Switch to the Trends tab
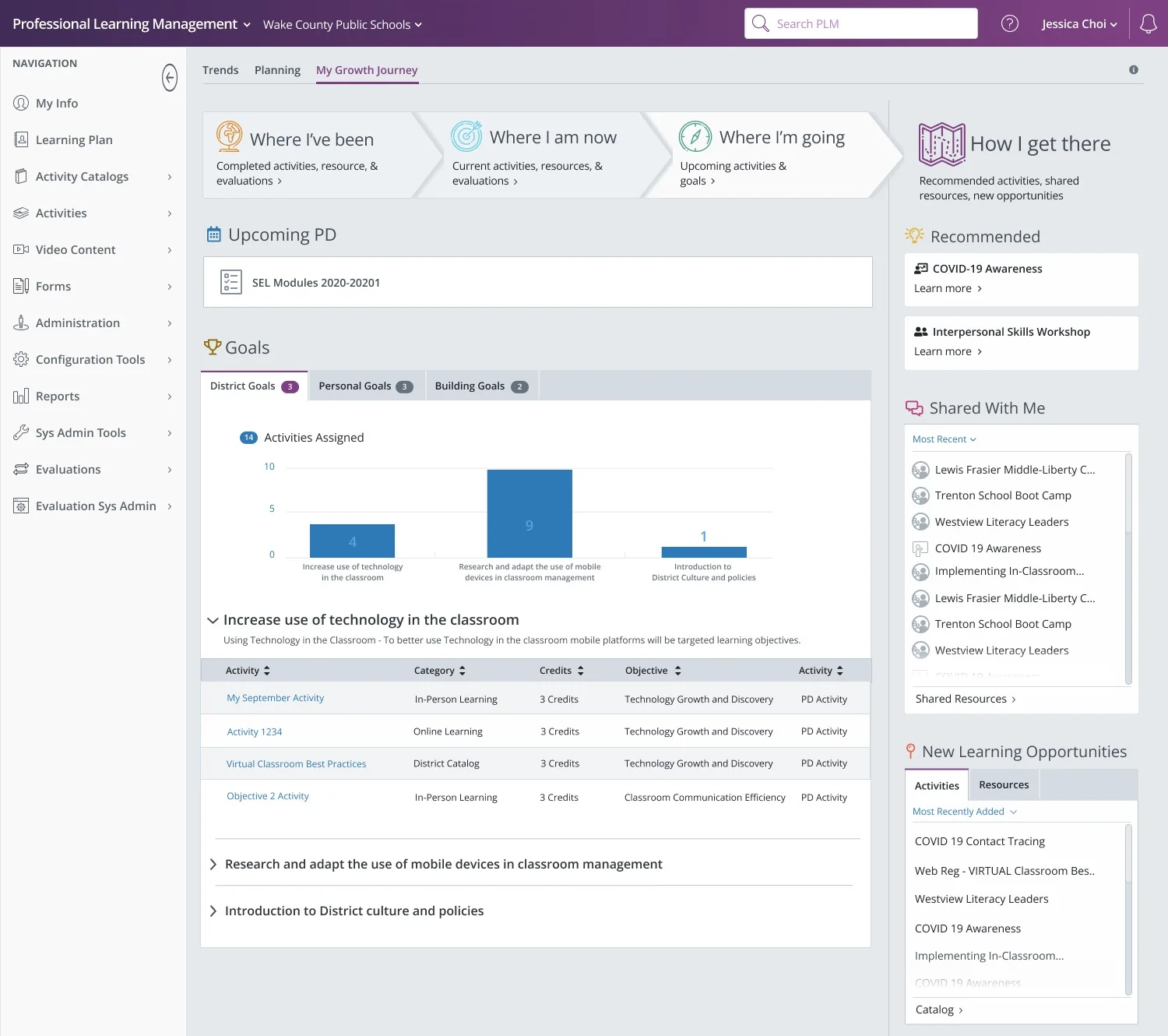 [220, 70]
